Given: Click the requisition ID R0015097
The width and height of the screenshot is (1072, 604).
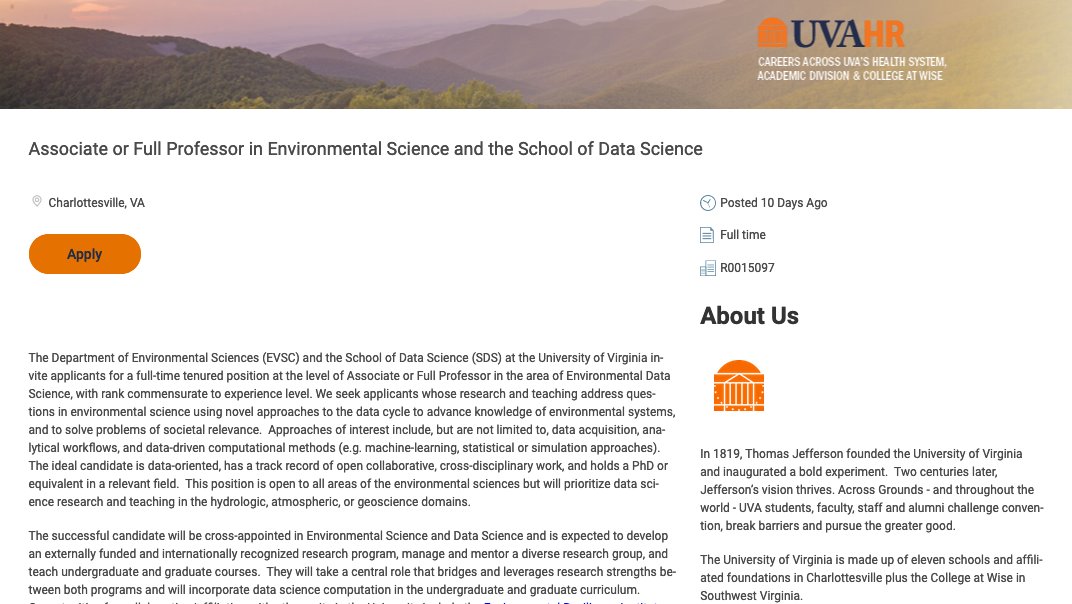Looking at the screenshot, I should point(747,268).
